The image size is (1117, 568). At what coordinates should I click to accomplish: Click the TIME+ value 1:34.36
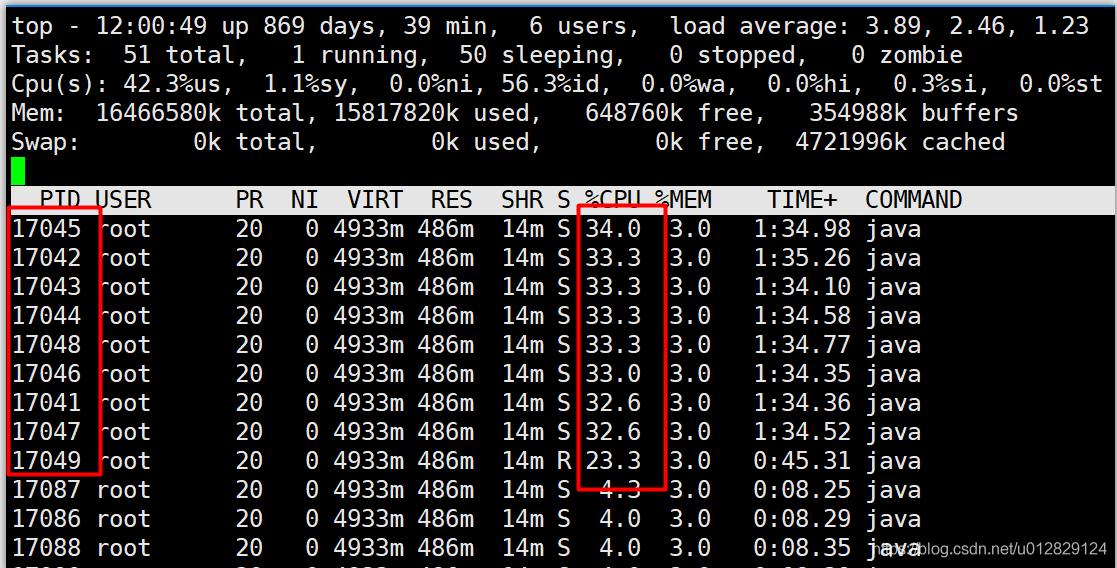[x=802, y=403]
